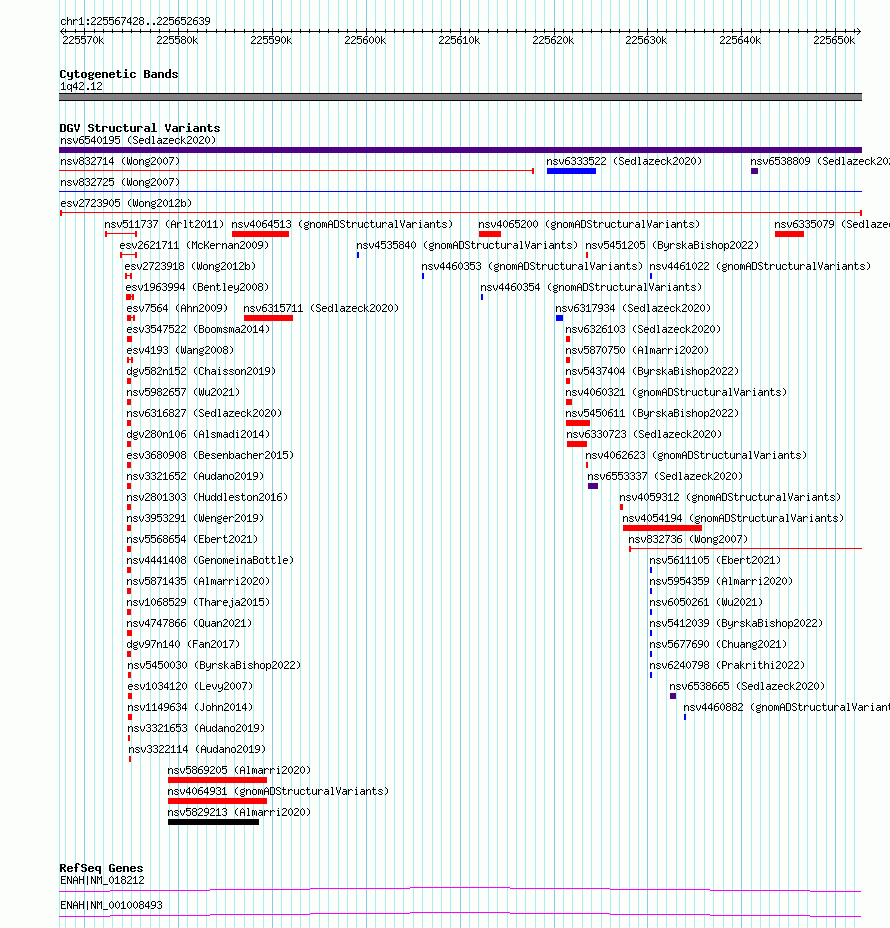Open nsv5677690 (Chuang2021) variant
The width and height of the screenshot is (890, 928).
coord(718,645)
